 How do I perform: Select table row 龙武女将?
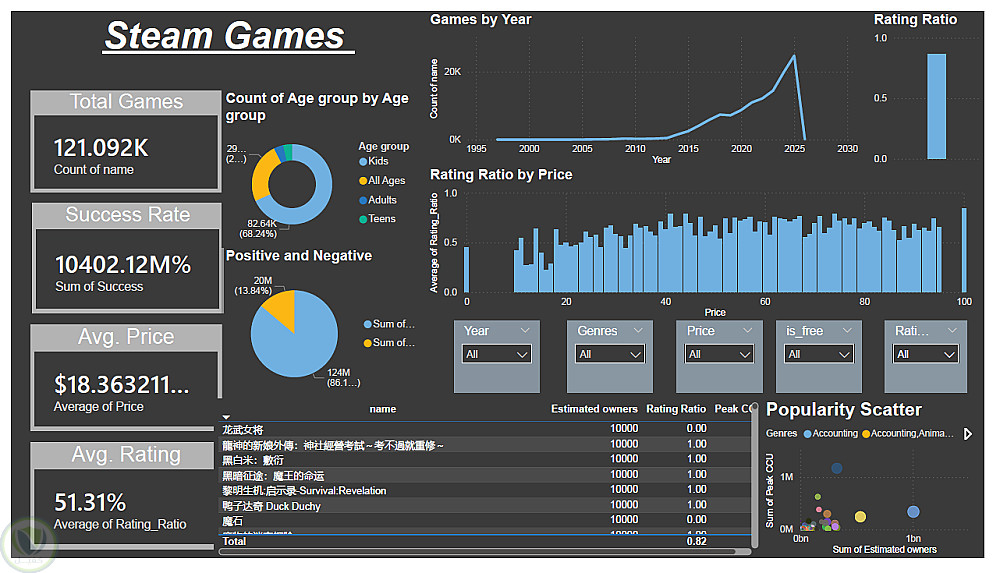coord(485,429)
